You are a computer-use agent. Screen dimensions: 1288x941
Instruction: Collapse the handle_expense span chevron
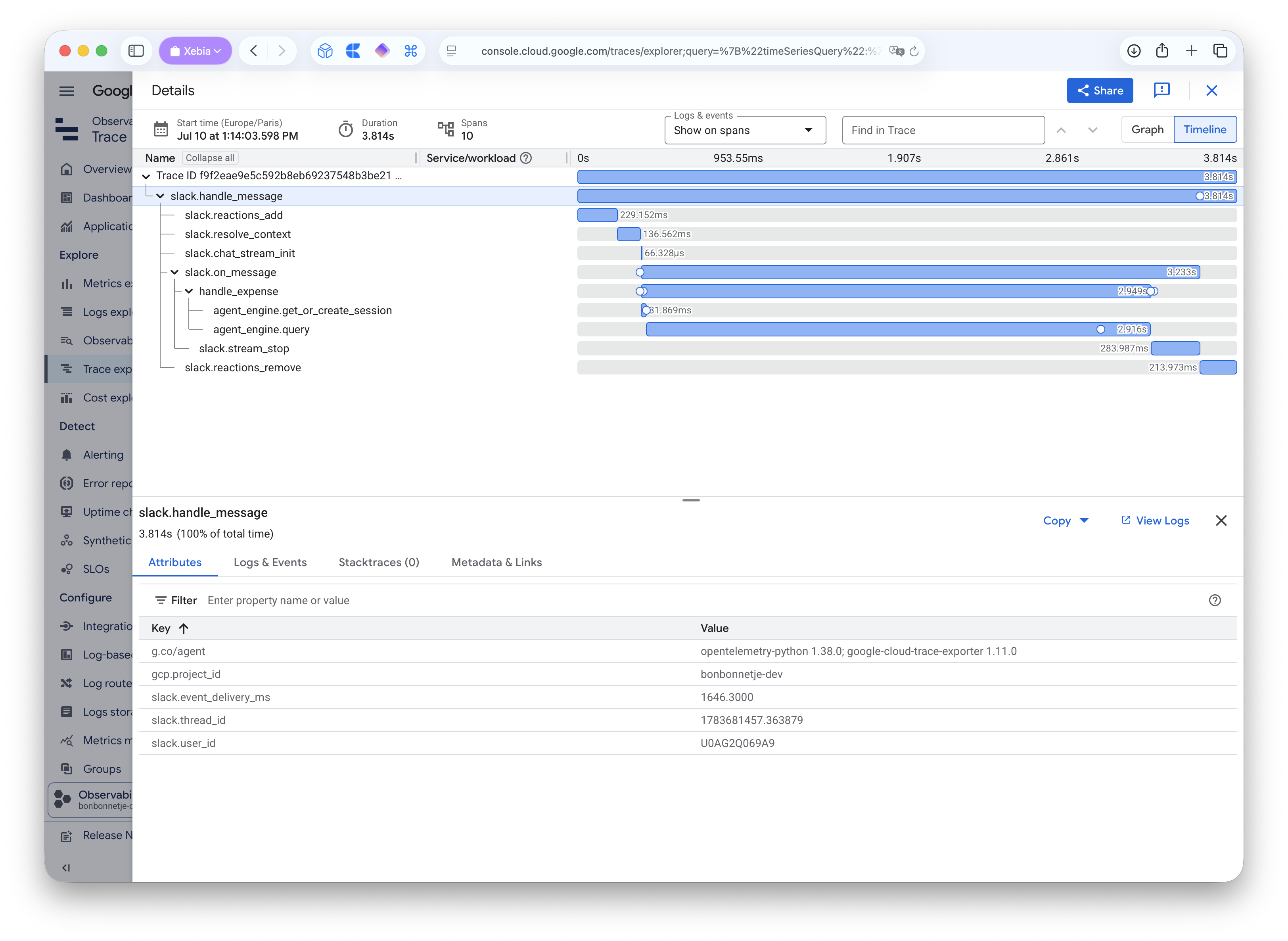(189, 292)
